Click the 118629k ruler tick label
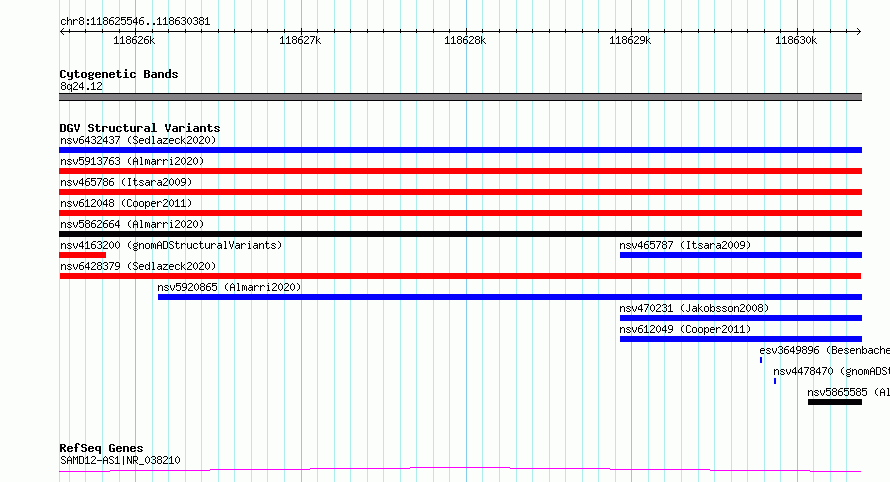This screenshot has height=482, width=890. (x=630, y=40)
